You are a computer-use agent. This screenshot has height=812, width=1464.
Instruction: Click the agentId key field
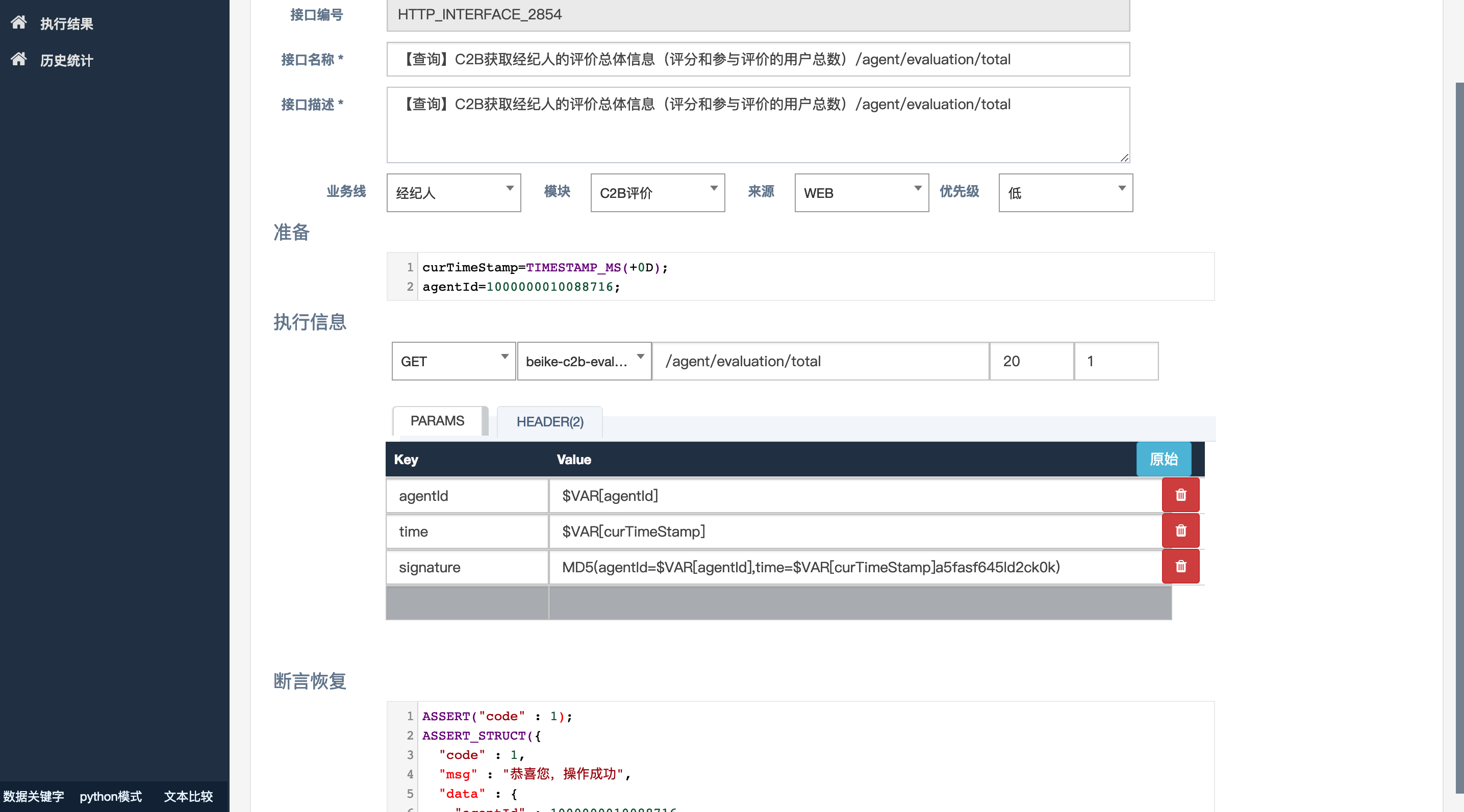tap(467, 495)
